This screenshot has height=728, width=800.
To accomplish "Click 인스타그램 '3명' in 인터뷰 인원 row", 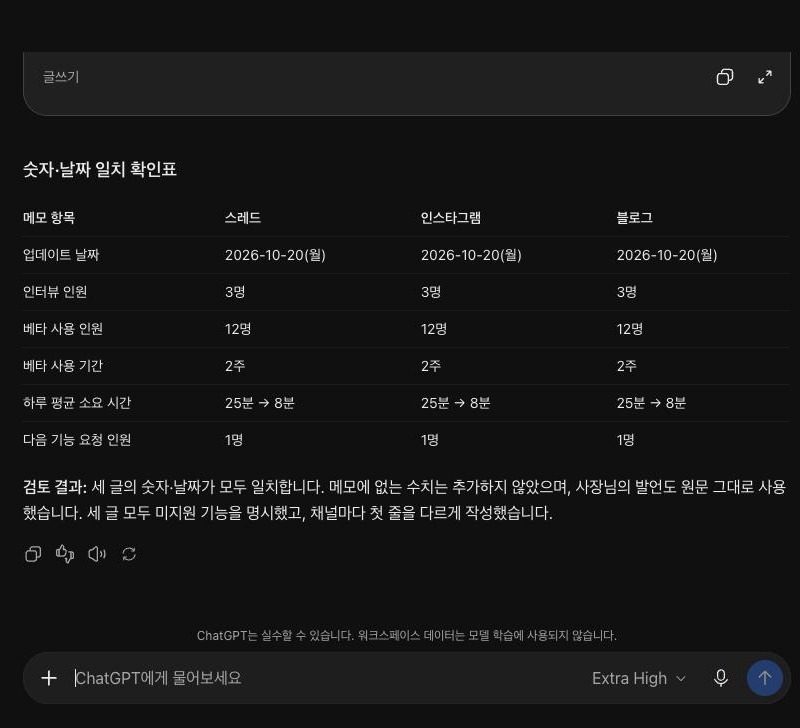I will click(431, 292).
